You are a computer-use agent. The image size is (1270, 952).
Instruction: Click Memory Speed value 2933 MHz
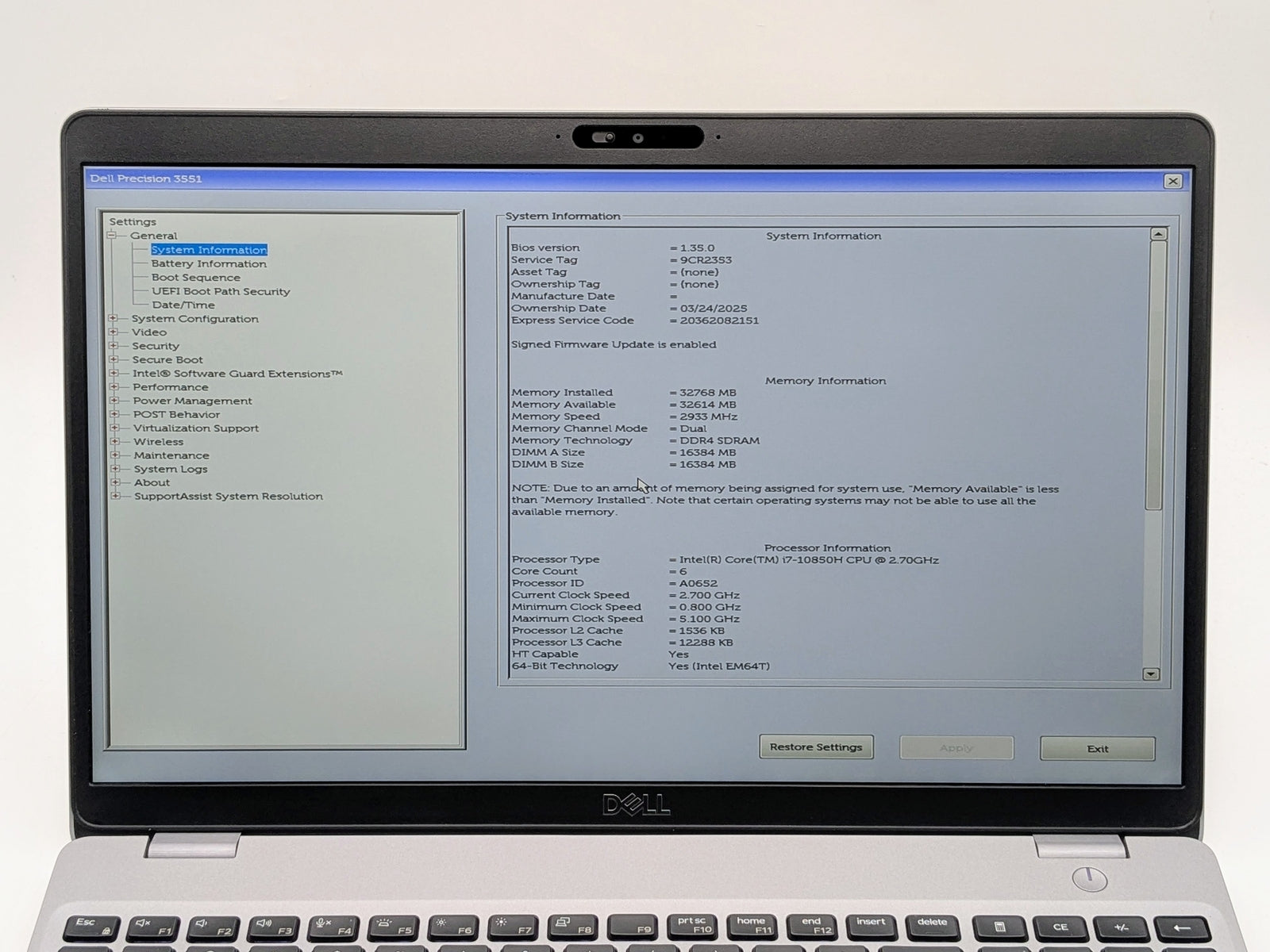click(x=708, y=416)
